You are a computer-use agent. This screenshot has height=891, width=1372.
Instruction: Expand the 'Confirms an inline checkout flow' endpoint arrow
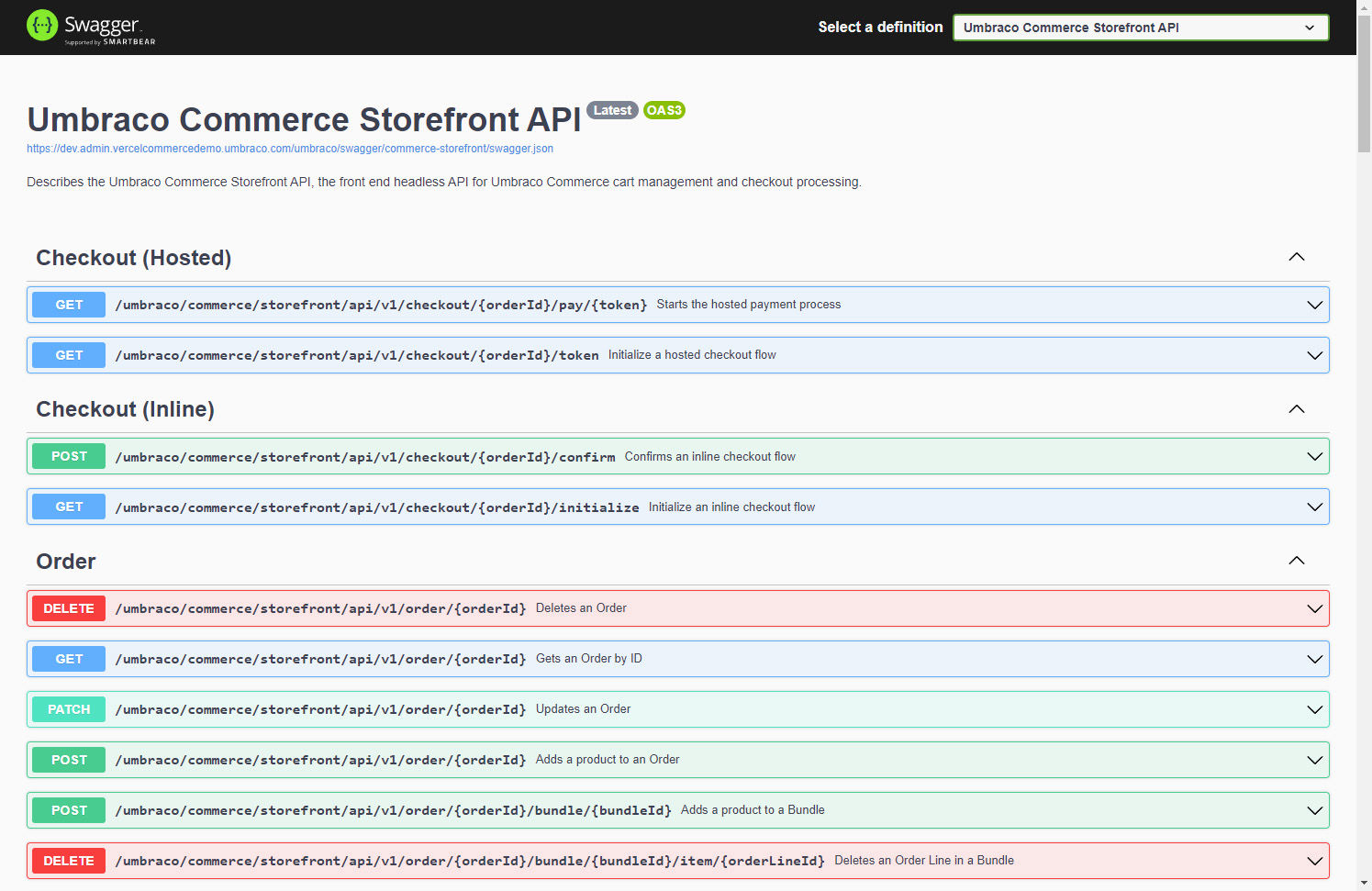click(x=1315, y=456)
